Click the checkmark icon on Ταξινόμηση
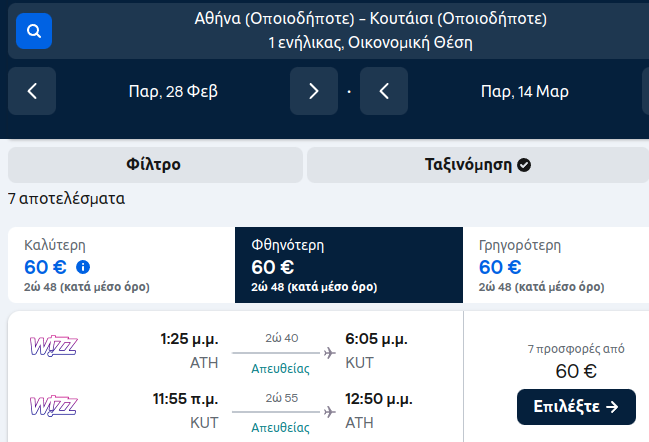This screenshot has width=649, height=442. click(x=524, y=165)
